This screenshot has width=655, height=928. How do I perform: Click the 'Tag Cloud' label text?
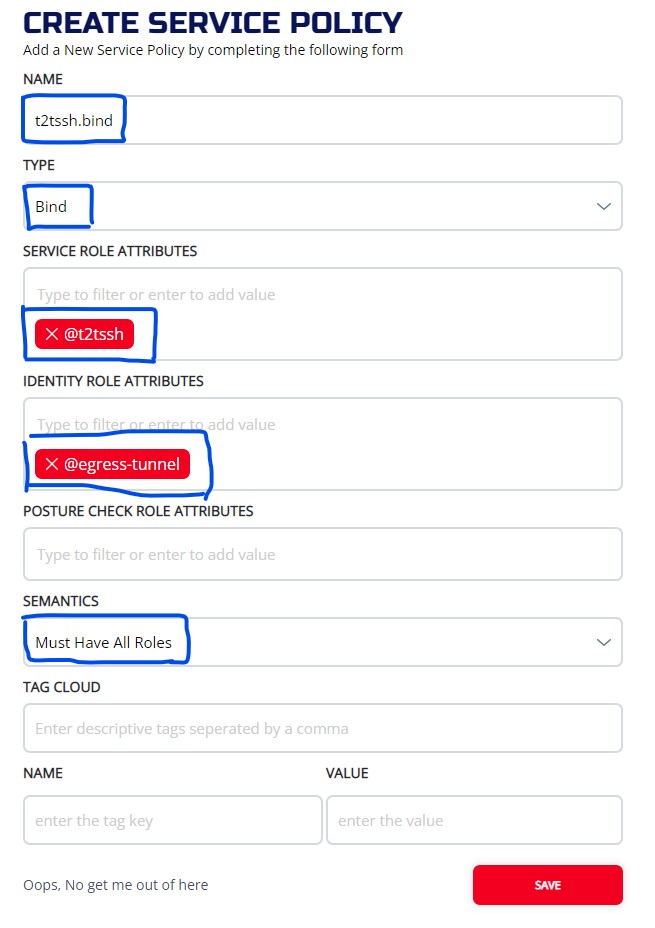62,687
